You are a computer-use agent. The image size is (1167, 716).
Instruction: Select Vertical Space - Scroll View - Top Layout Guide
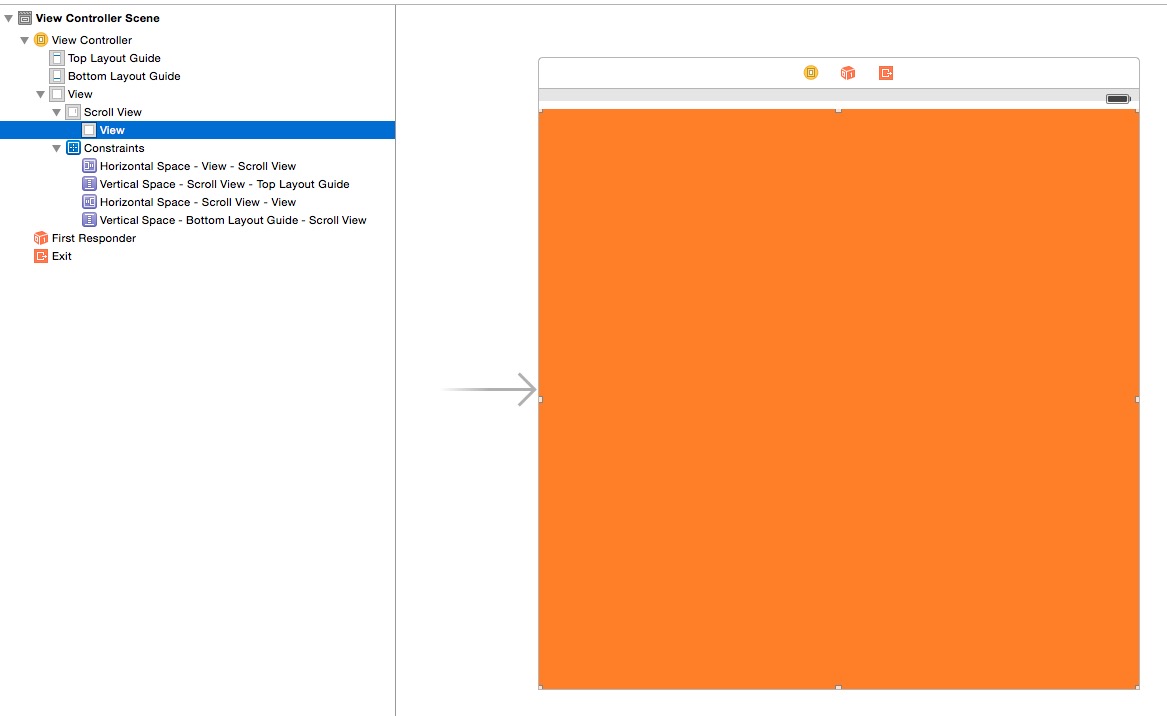click(x=224, y=184)
